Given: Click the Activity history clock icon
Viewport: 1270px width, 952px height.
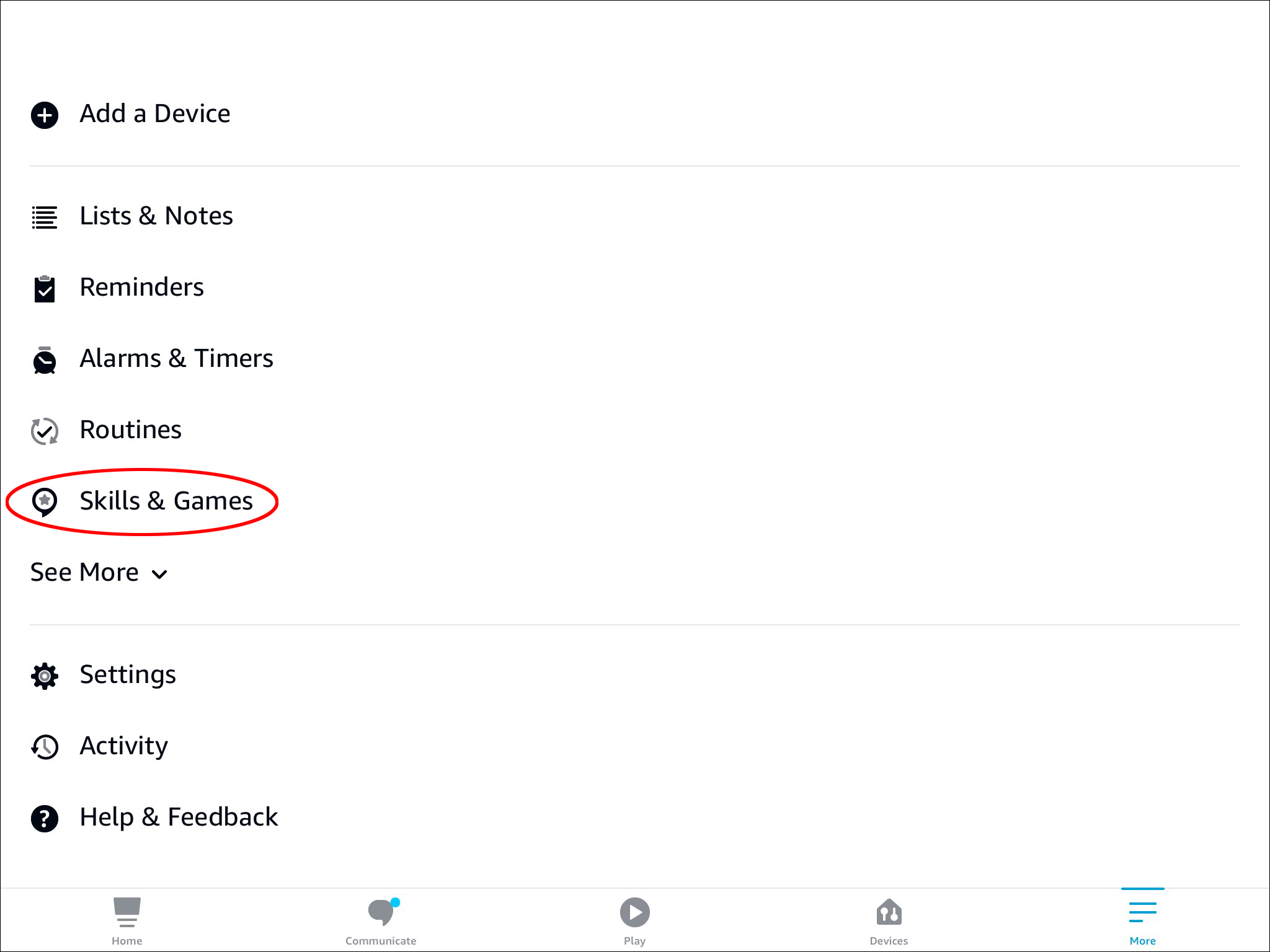Looking at the screenshot, I should (x=45, y=747).
